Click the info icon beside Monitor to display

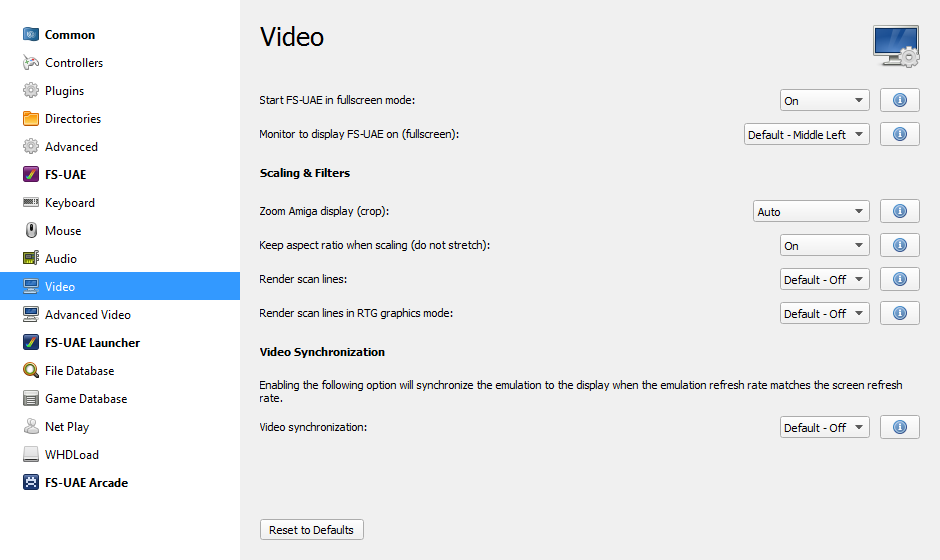pyautogui.click(x=899, y=135)
